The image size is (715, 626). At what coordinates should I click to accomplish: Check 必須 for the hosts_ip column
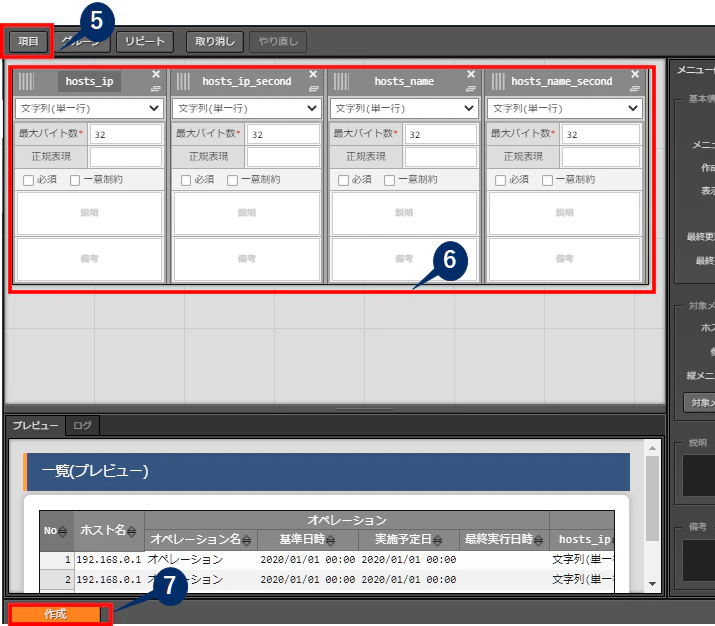point(28,180)
